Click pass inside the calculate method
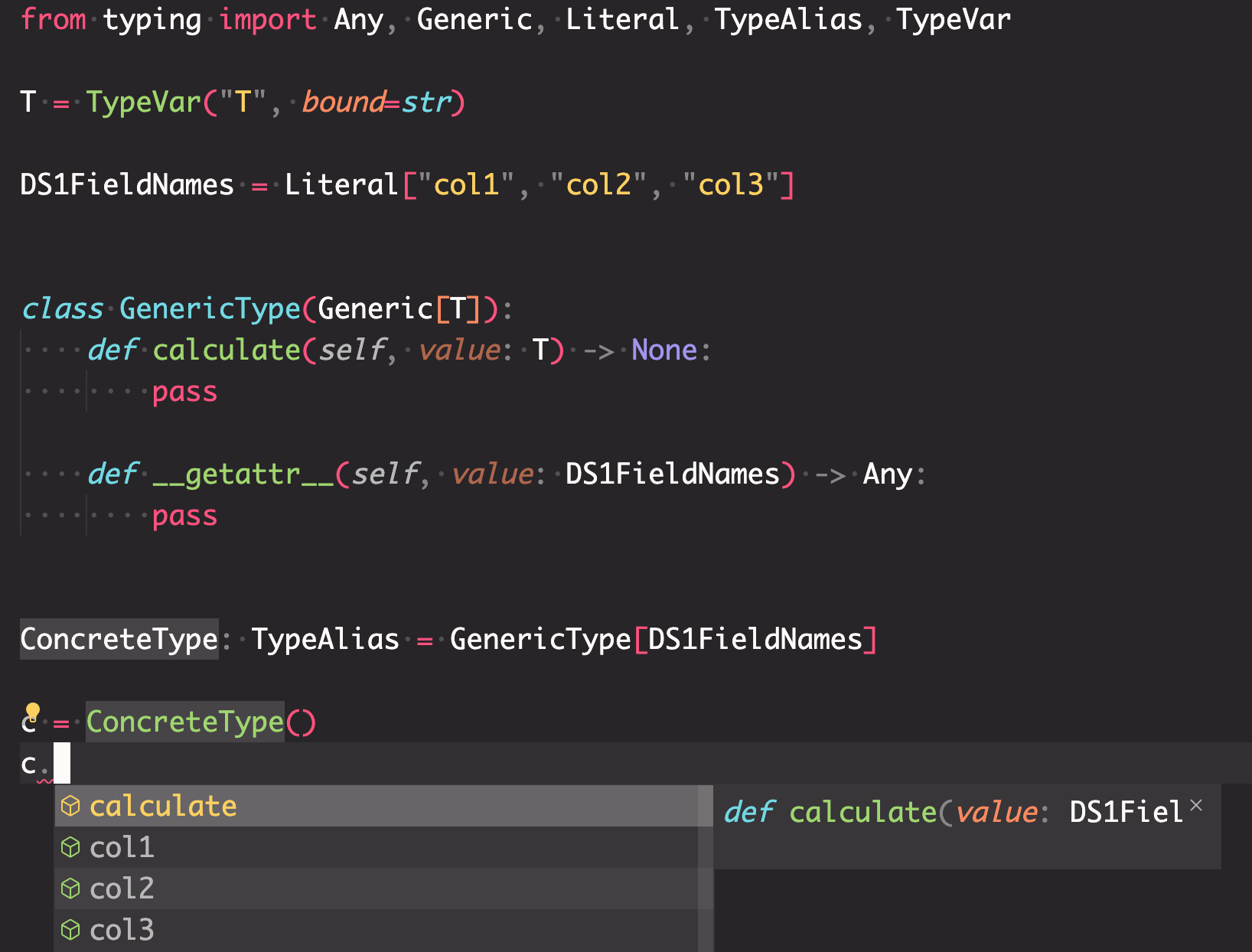1252x952 pixels. click(x=184, y=391)
